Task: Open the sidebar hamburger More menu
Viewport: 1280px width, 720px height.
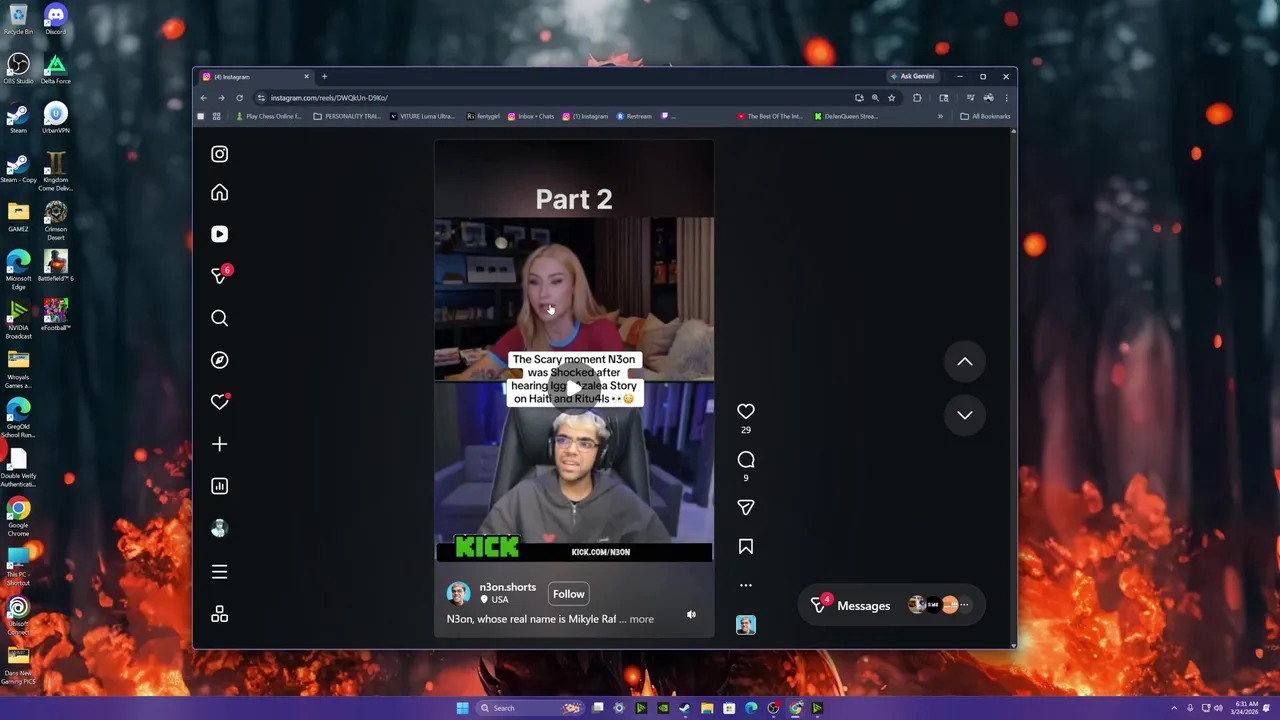Action: coord(219,572)
